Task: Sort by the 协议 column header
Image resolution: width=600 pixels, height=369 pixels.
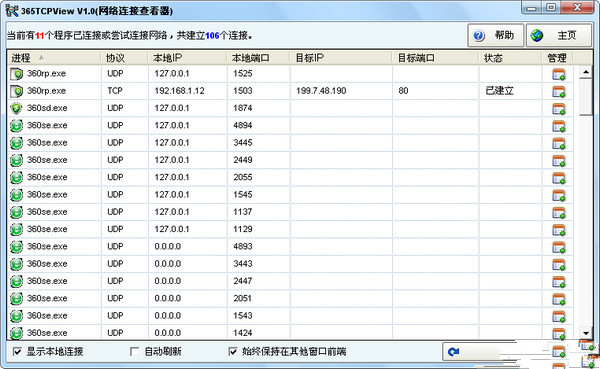Action: pos(124,58)
